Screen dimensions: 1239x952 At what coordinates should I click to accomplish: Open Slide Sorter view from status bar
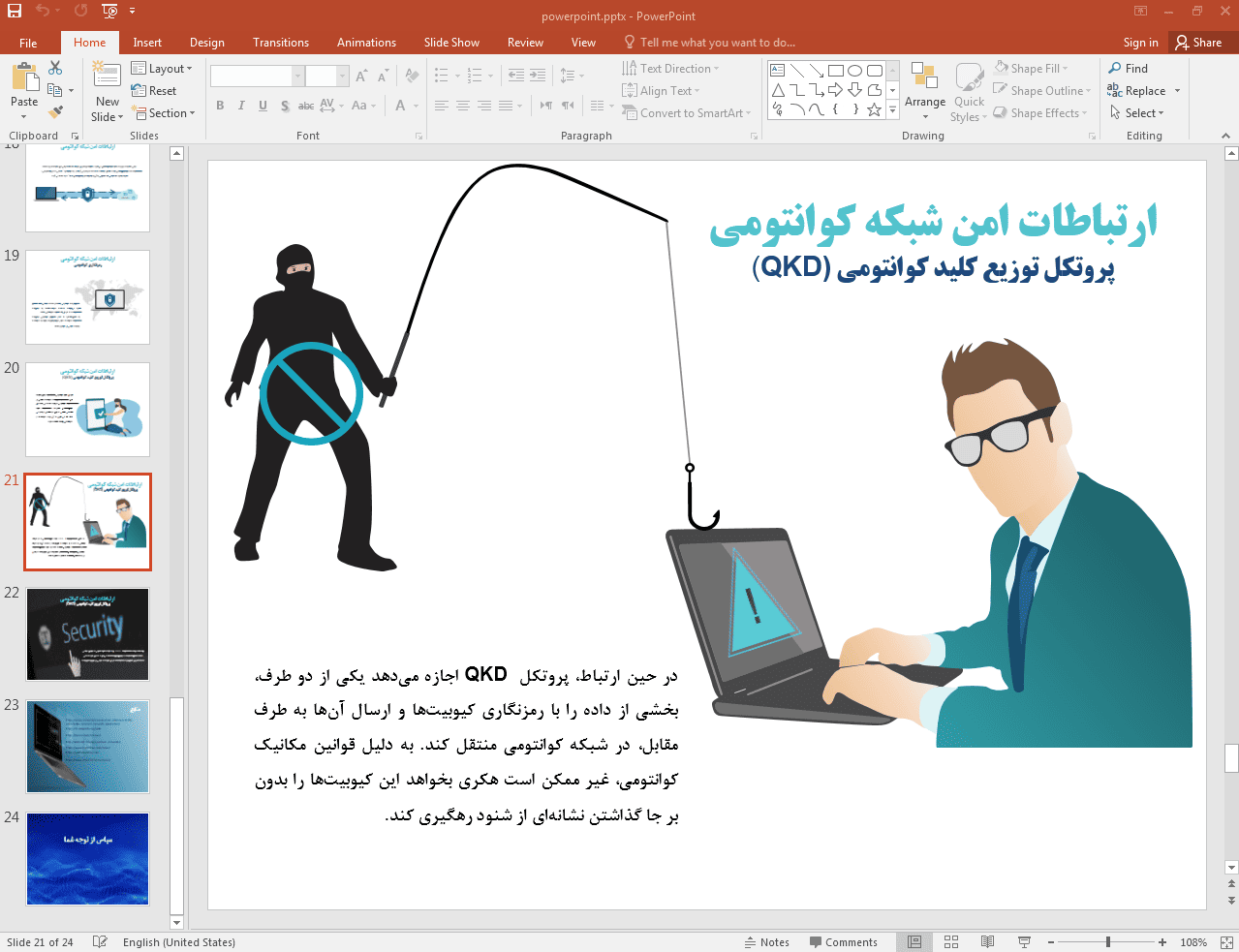pos(951,942)
